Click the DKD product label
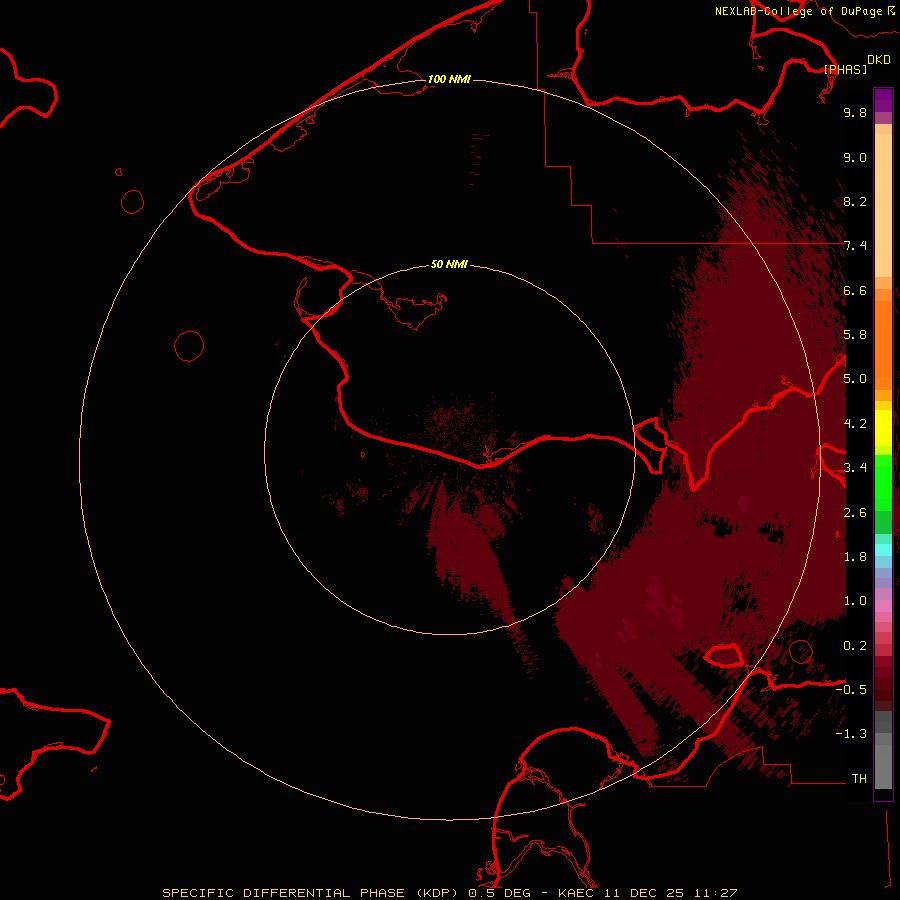The image size is (900, 900). coord(879,59)
